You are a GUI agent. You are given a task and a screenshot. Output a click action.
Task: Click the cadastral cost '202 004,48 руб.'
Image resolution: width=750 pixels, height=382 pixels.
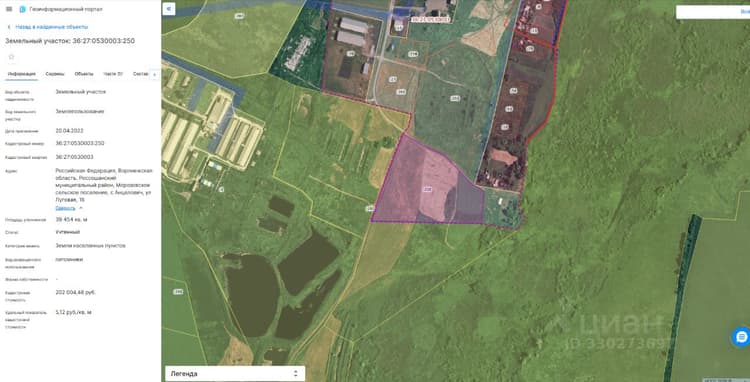click(x=75, y=292)
